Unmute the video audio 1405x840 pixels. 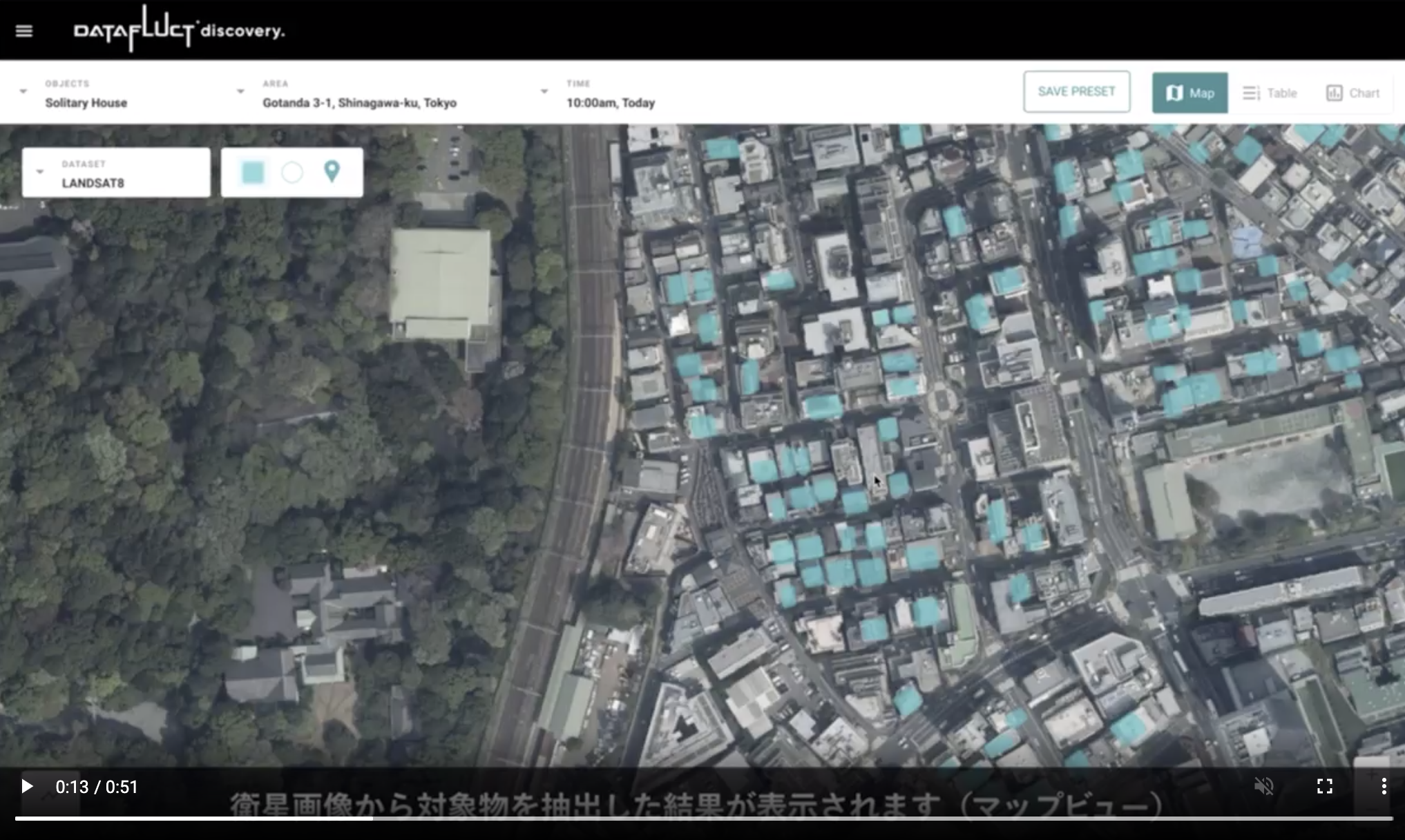point(1264,786)
